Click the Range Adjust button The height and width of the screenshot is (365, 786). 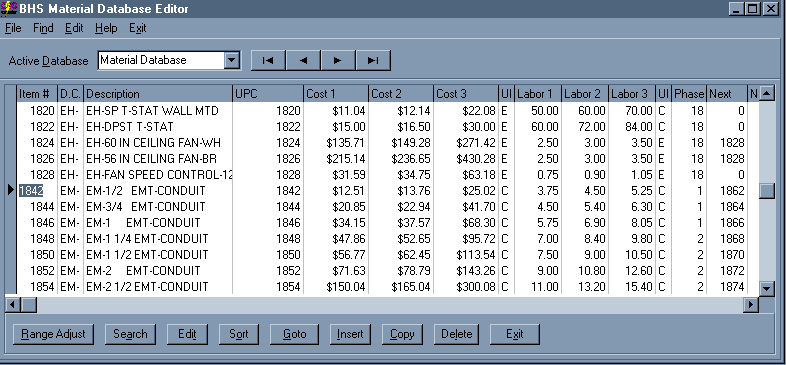coord(53,334)
